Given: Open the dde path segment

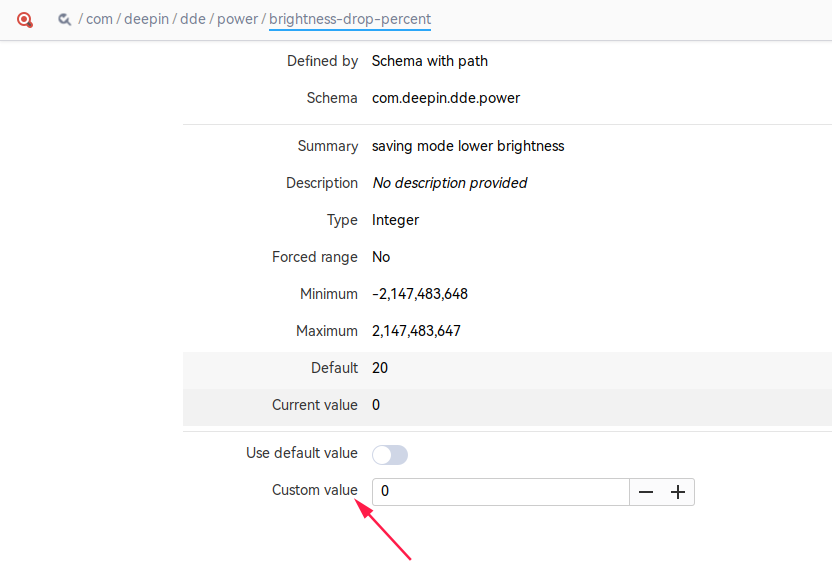Looking at the screenshot, I should 192,19.
